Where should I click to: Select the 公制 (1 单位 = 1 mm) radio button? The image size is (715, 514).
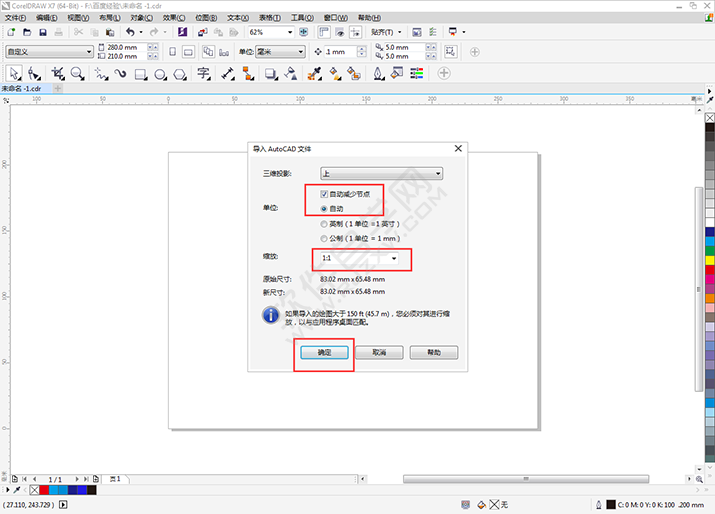point(324,239)
